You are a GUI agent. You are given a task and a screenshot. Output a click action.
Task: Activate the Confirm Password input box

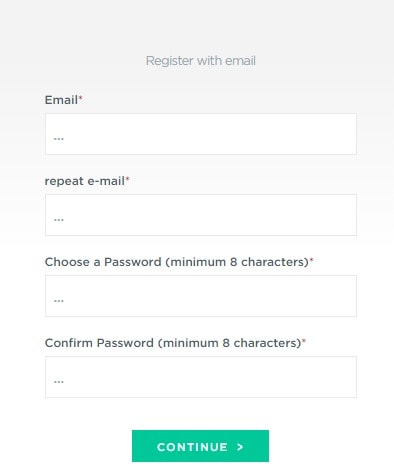point(201,377)
